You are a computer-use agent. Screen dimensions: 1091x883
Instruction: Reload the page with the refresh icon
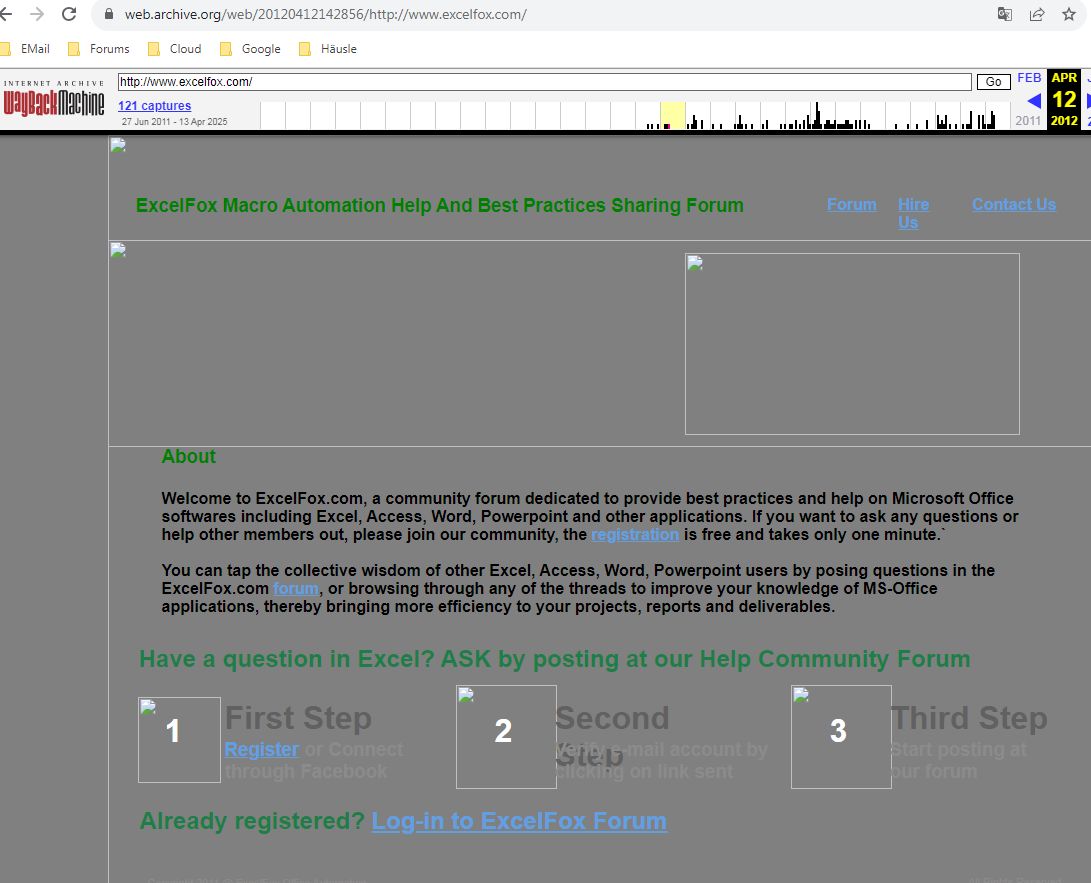(x=69, y=14)
